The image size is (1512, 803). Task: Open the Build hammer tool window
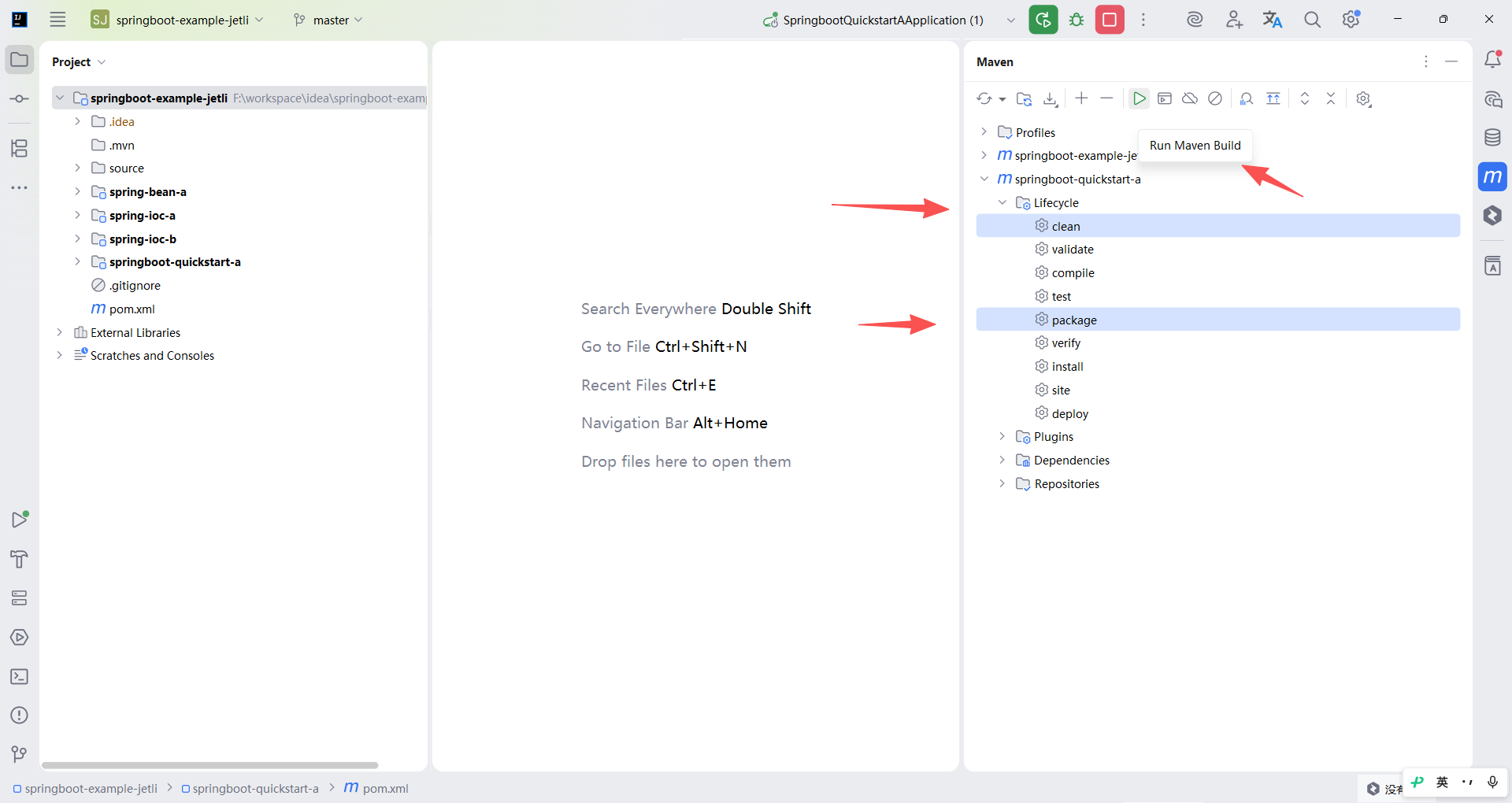tap(20, 559)
